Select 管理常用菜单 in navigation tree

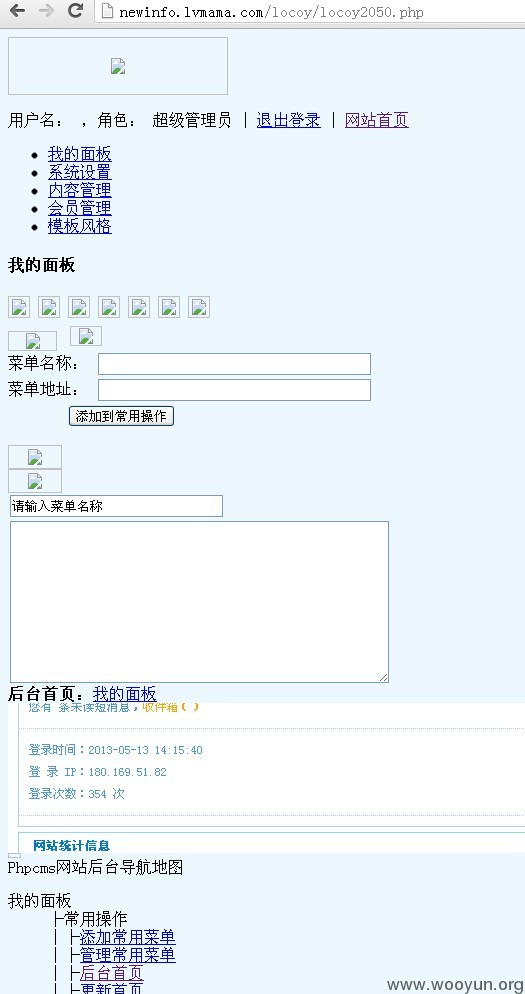pyautogui.click(x=127, y=954)
